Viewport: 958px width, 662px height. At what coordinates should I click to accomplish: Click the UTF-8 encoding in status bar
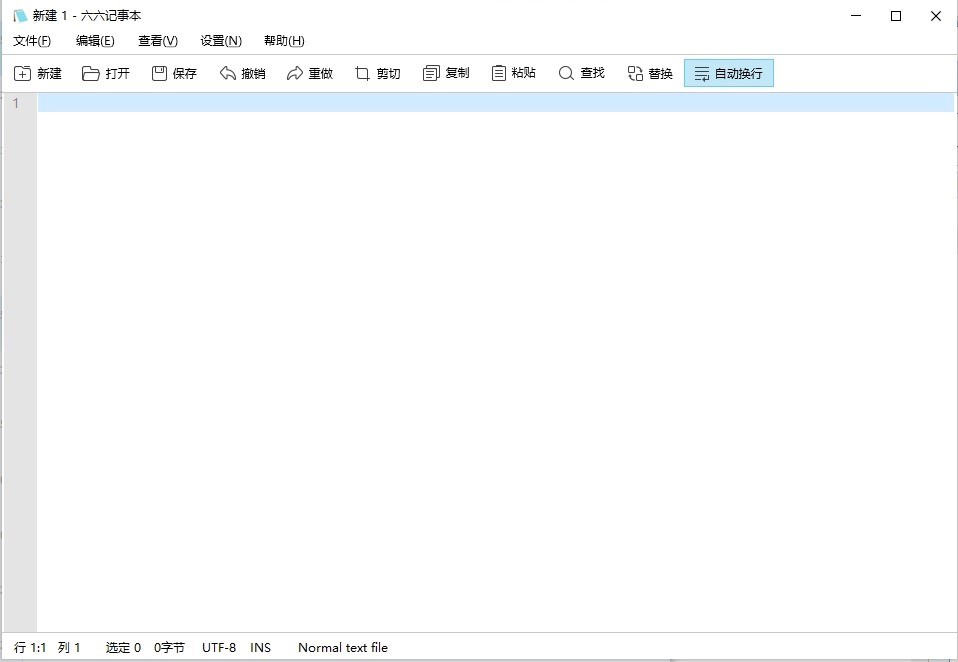click(x=219, y=648)
